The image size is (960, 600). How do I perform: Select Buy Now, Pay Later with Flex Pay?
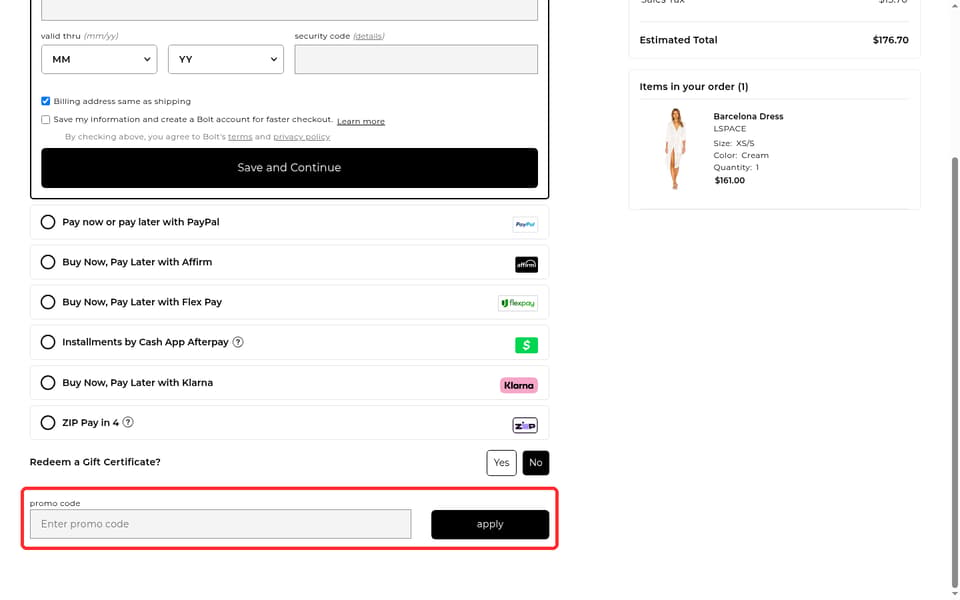tap(48, 302)
